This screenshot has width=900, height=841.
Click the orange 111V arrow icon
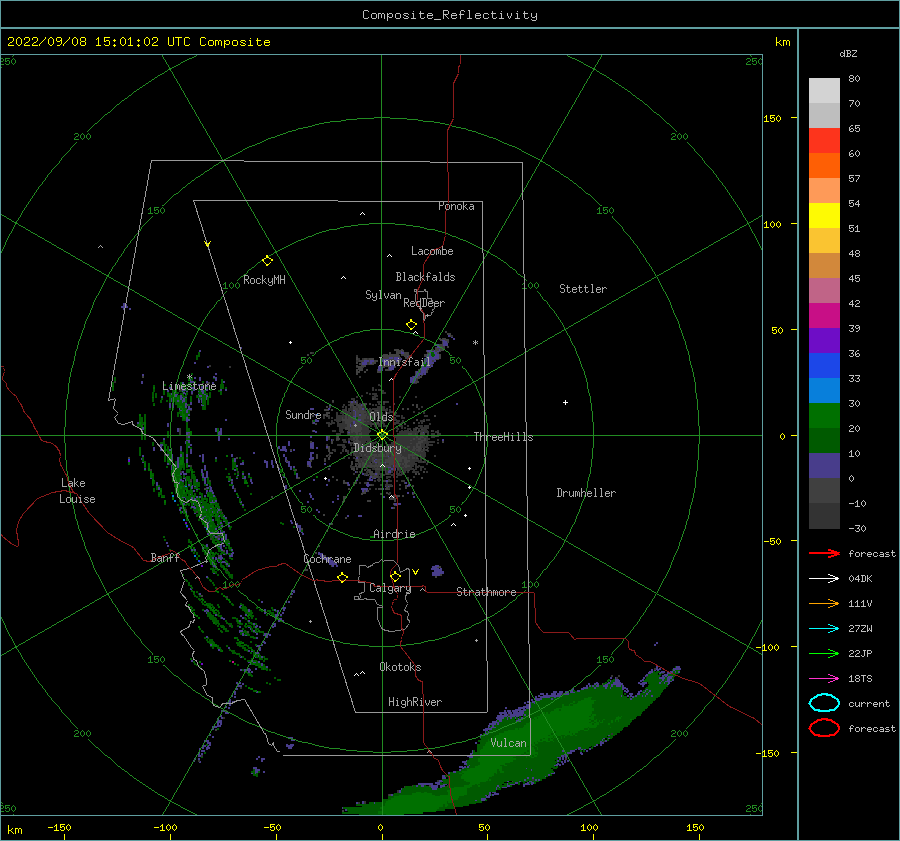[824, 603]
